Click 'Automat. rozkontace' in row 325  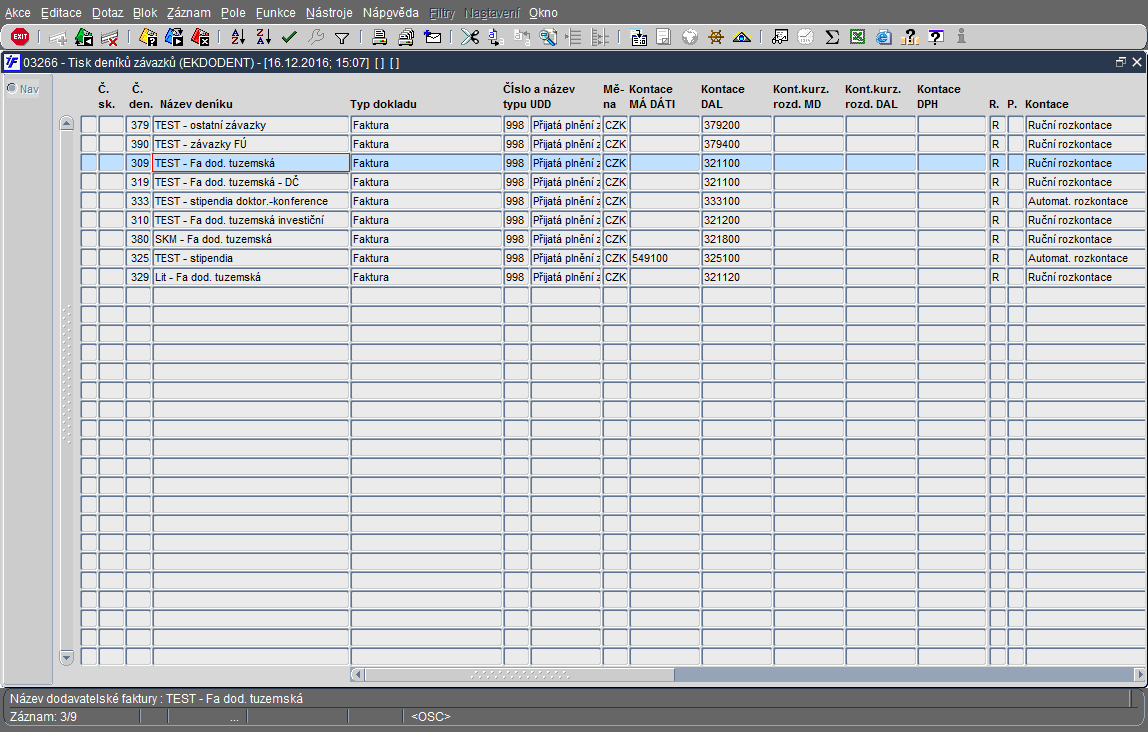click(1086, 258)
